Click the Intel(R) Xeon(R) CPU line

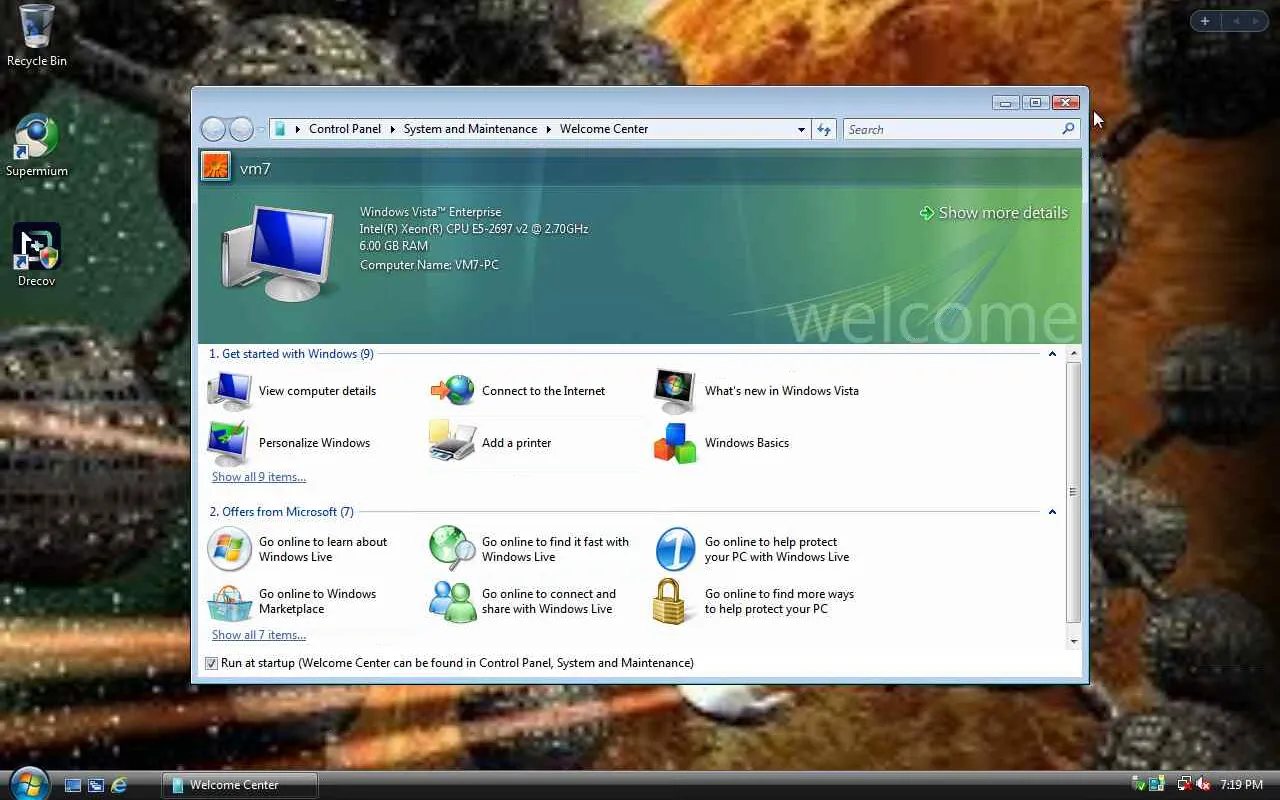coord(474,229)
